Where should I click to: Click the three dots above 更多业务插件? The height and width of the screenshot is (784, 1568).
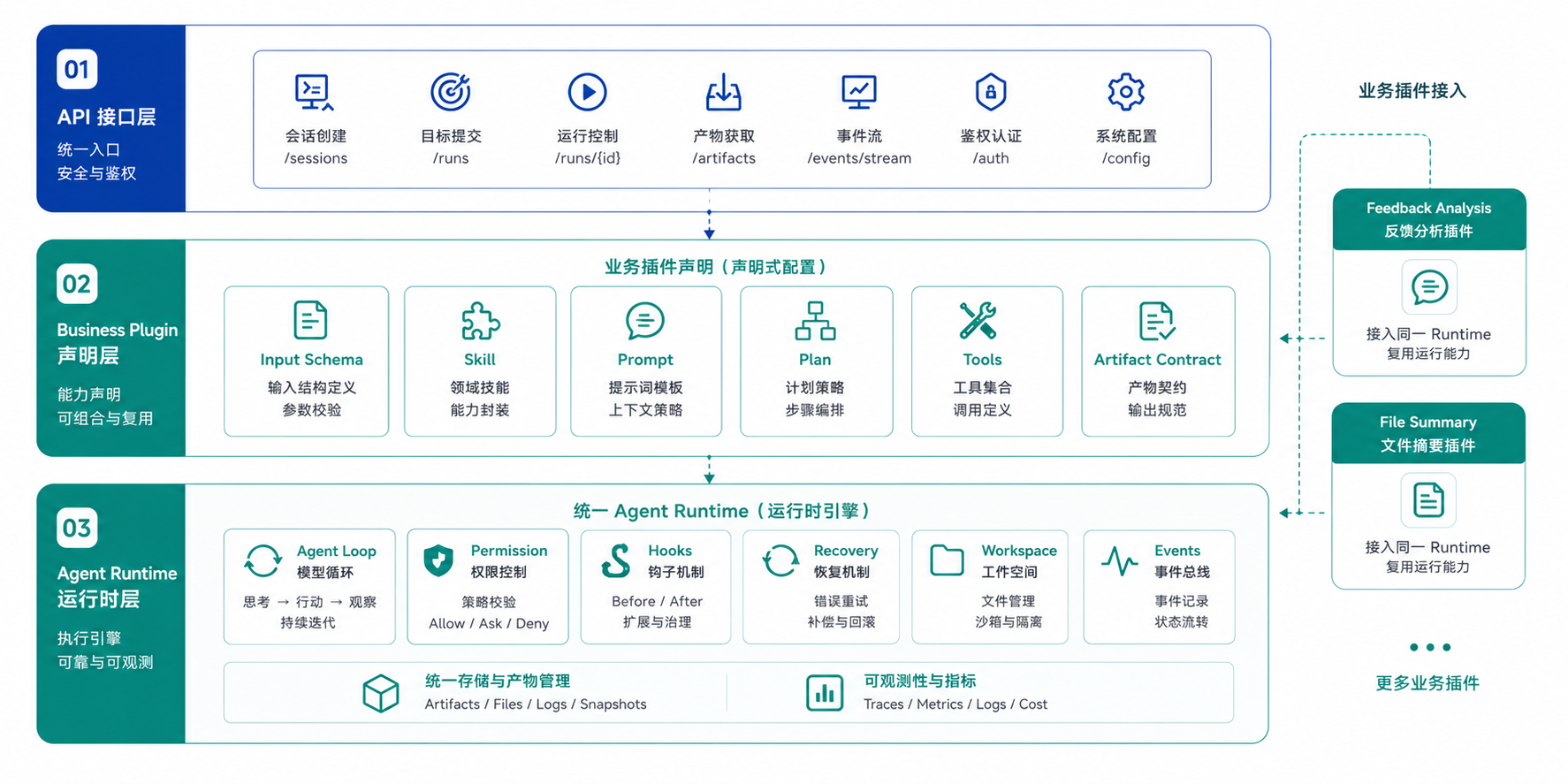click(x=1430, y=647)
